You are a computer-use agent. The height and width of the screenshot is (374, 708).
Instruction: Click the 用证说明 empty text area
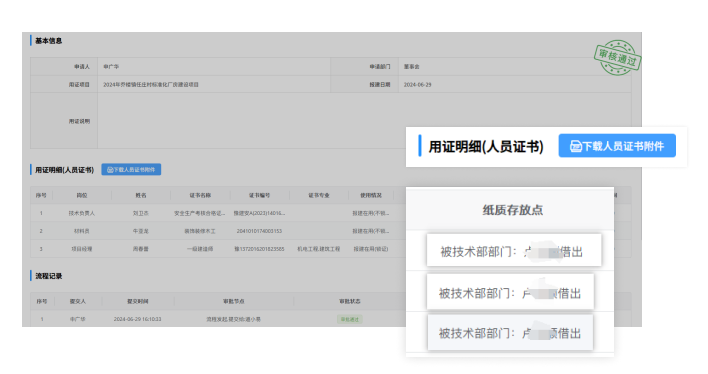click(x=252, y=121)
